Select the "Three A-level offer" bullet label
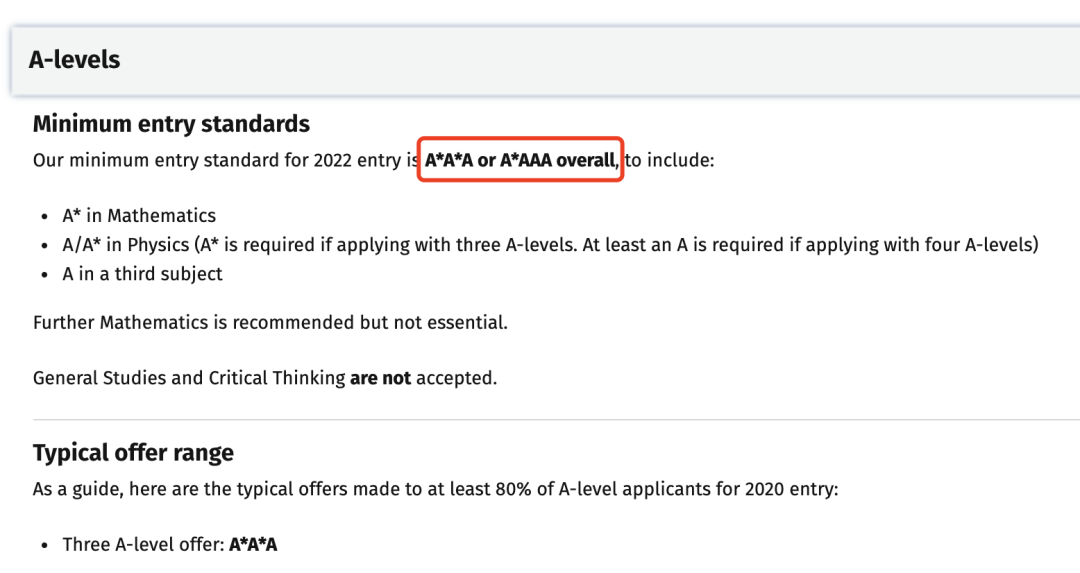This screenshot has width=1080, height=573. coord(144,545)
